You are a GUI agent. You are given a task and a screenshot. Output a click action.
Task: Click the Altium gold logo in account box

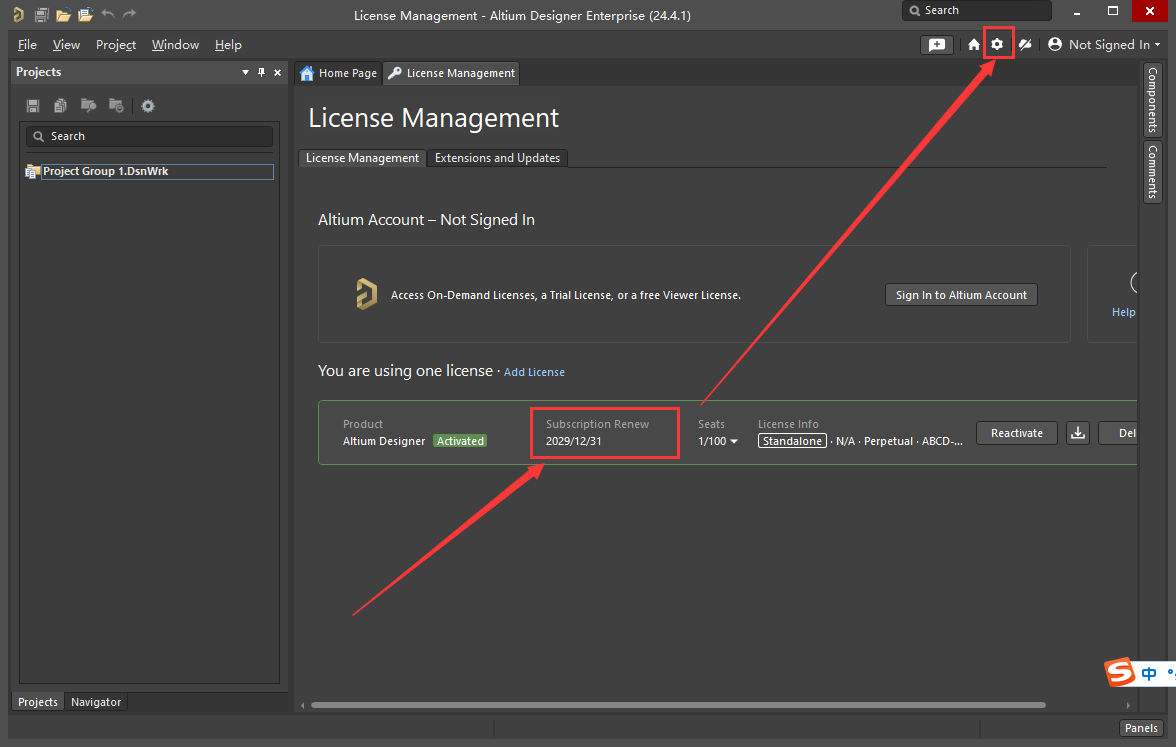coord(366,294)
